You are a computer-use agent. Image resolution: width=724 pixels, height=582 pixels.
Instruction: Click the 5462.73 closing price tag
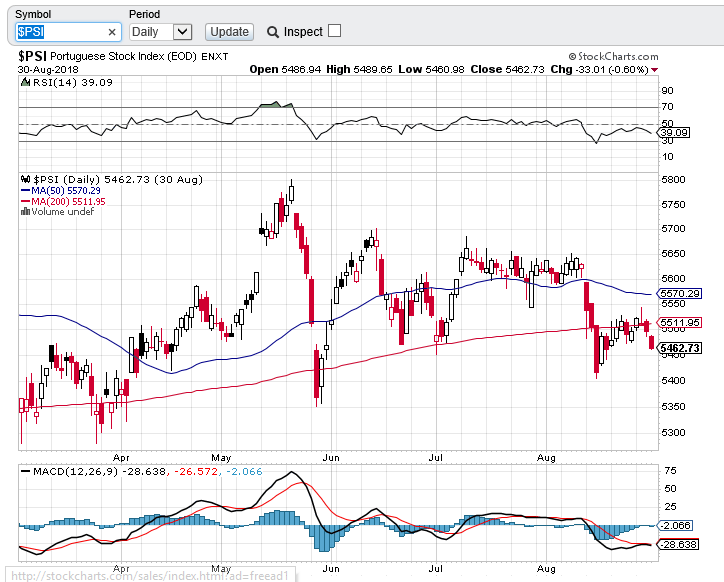coord(679,348)
